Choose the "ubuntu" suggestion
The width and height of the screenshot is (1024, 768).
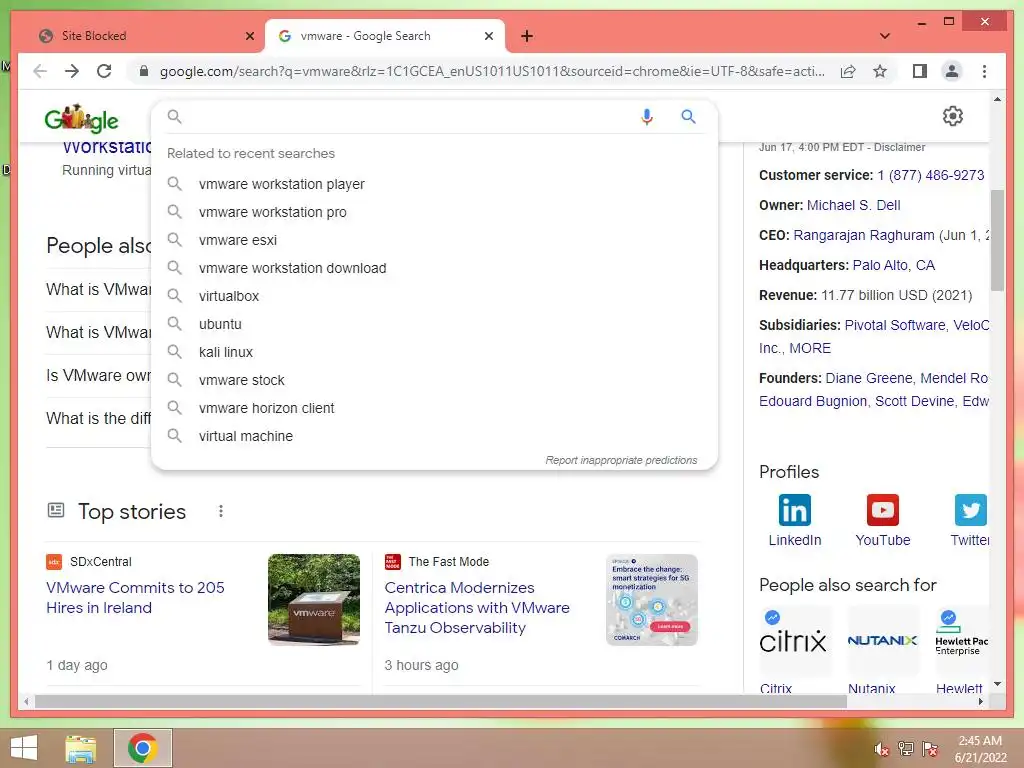pyautogui.click(x=434, y=325)
